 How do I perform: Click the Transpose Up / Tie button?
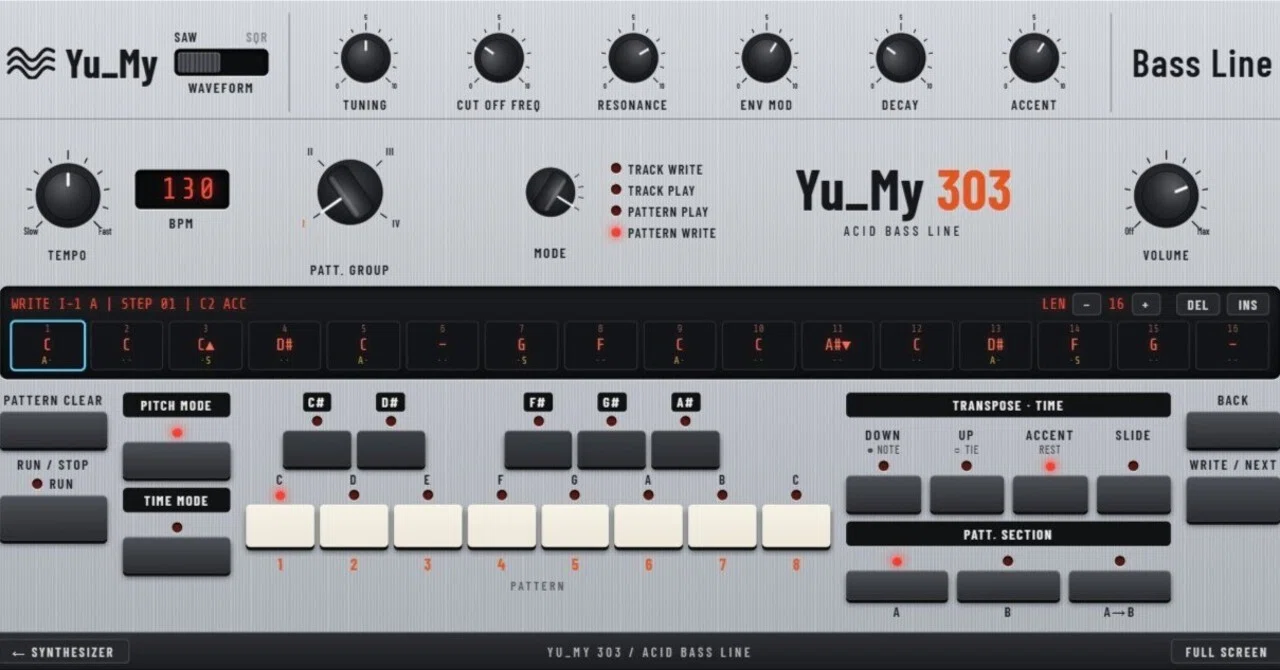point(967,495)
